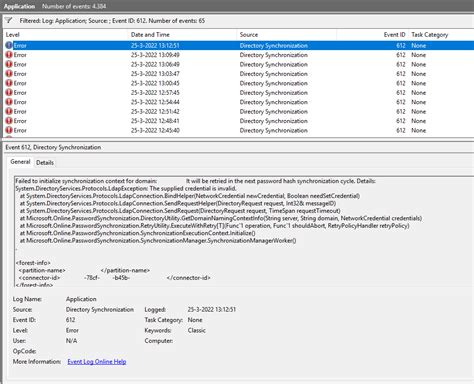Click the filter funnel icon
The width and height of the screenshot is (474, 384).
[x=9, y=21]
